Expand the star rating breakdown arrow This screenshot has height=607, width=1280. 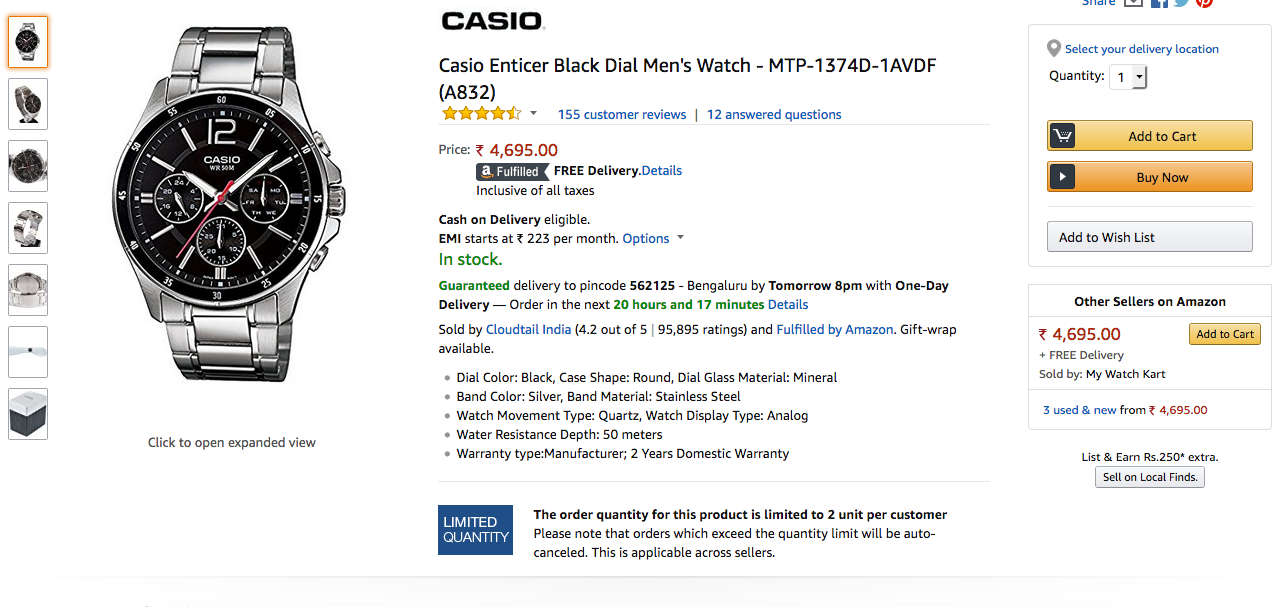pyautogui.click(x=534, y=113)
